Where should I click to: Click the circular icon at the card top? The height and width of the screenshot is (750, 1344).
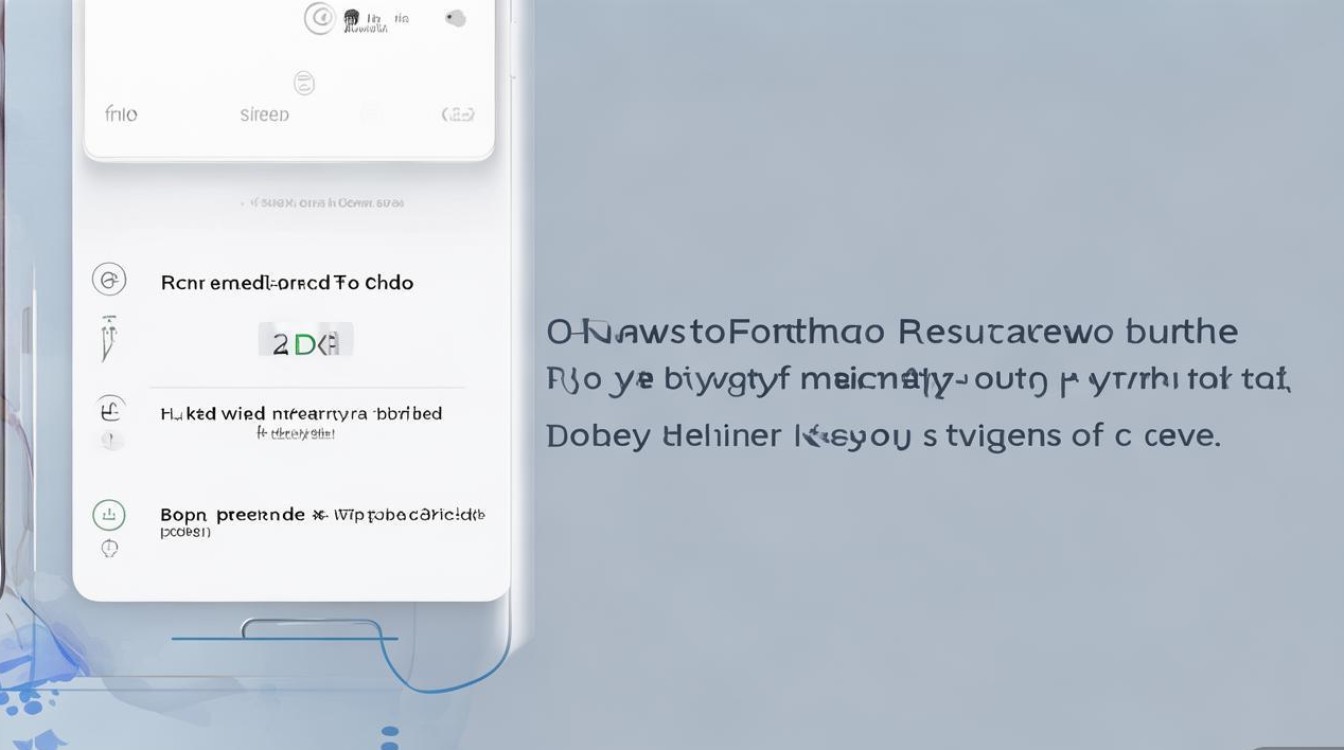tap(319, 18)
